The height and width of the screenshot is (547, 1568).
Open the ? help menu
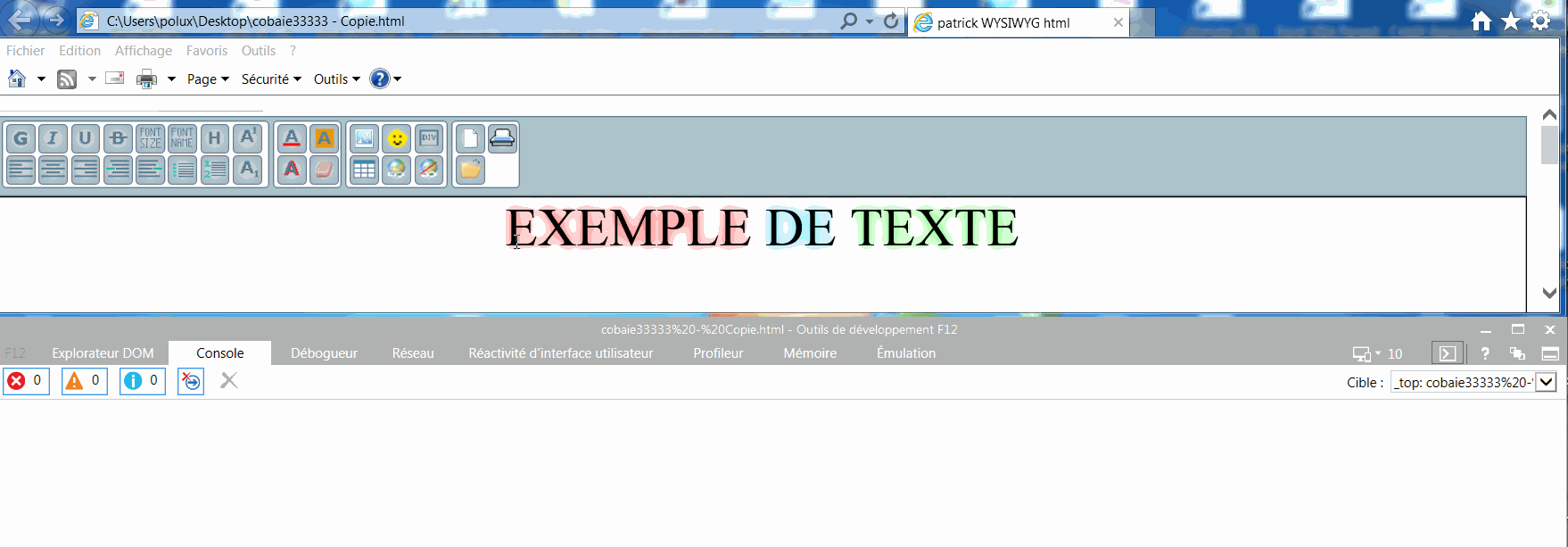pos(293,51)
